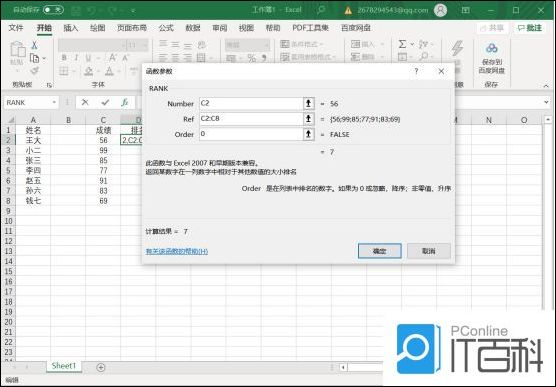Image resolution: width=556 pixels, height=387 pixels.
Task: Click the 批注 comments button
Action: (x=530, y=28)
